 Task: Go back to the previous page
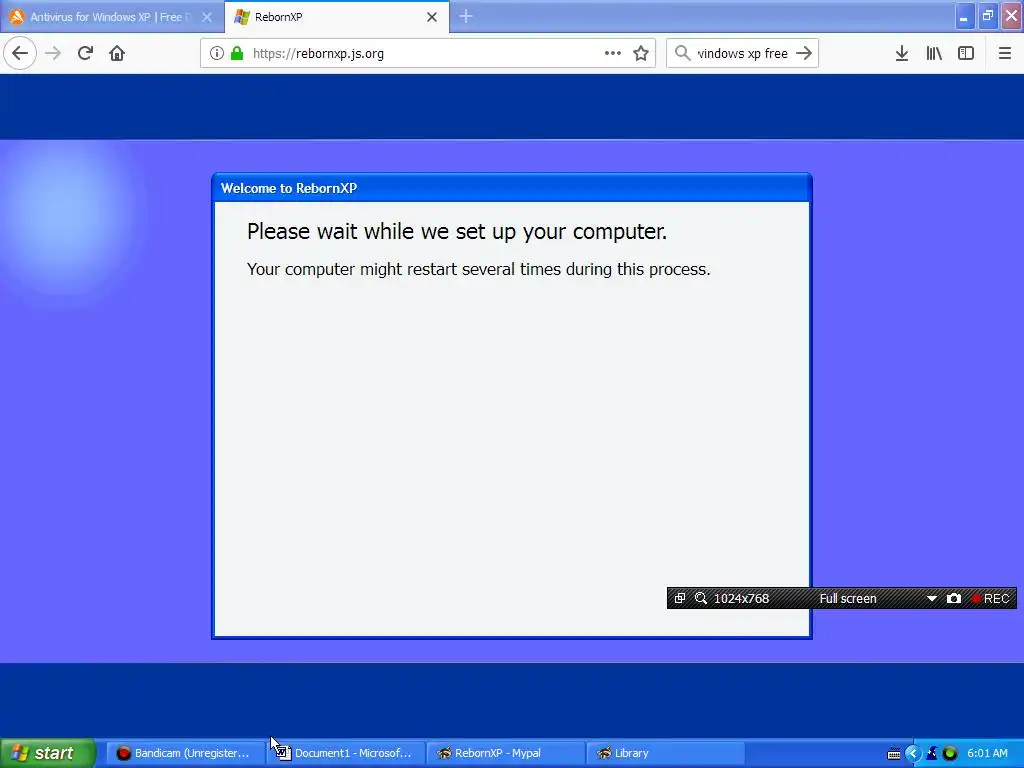[x=20, y=53]
